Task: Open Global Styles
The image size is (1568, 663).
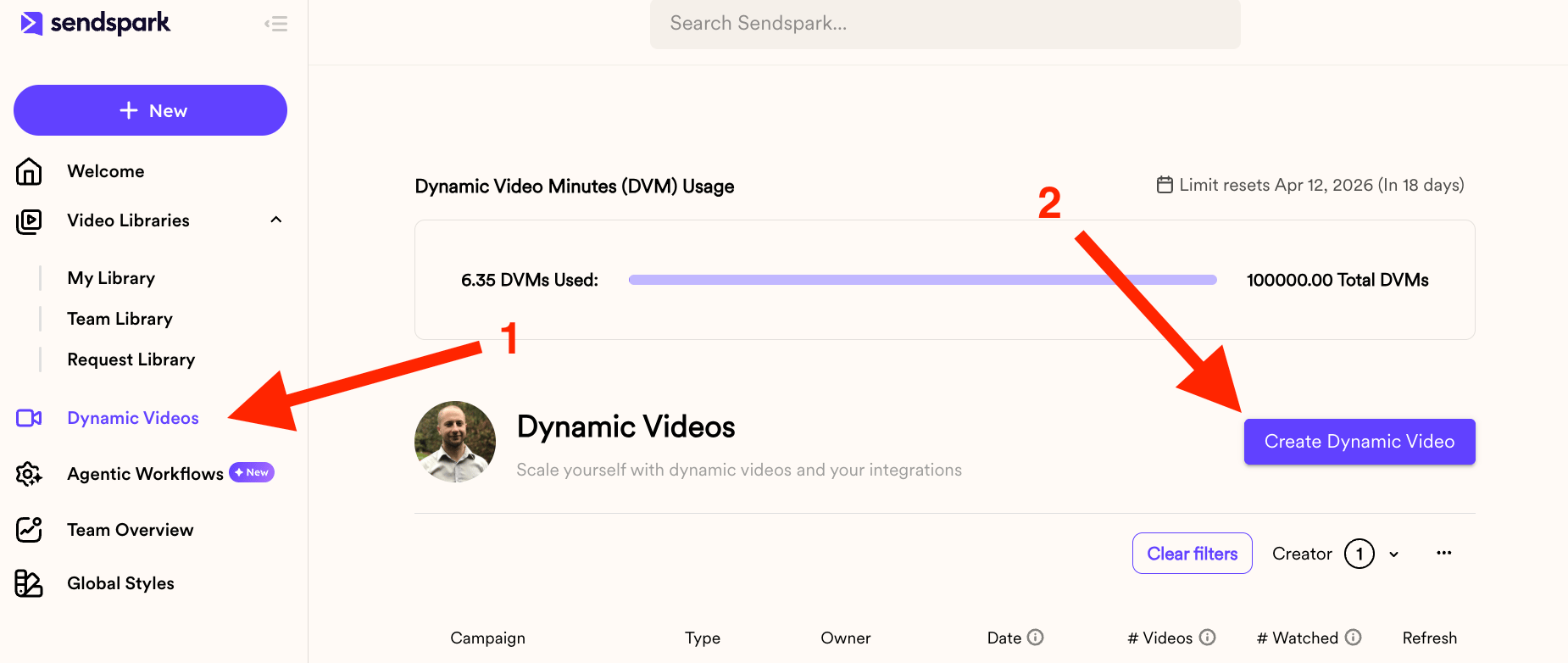Action: pos(120,583)
